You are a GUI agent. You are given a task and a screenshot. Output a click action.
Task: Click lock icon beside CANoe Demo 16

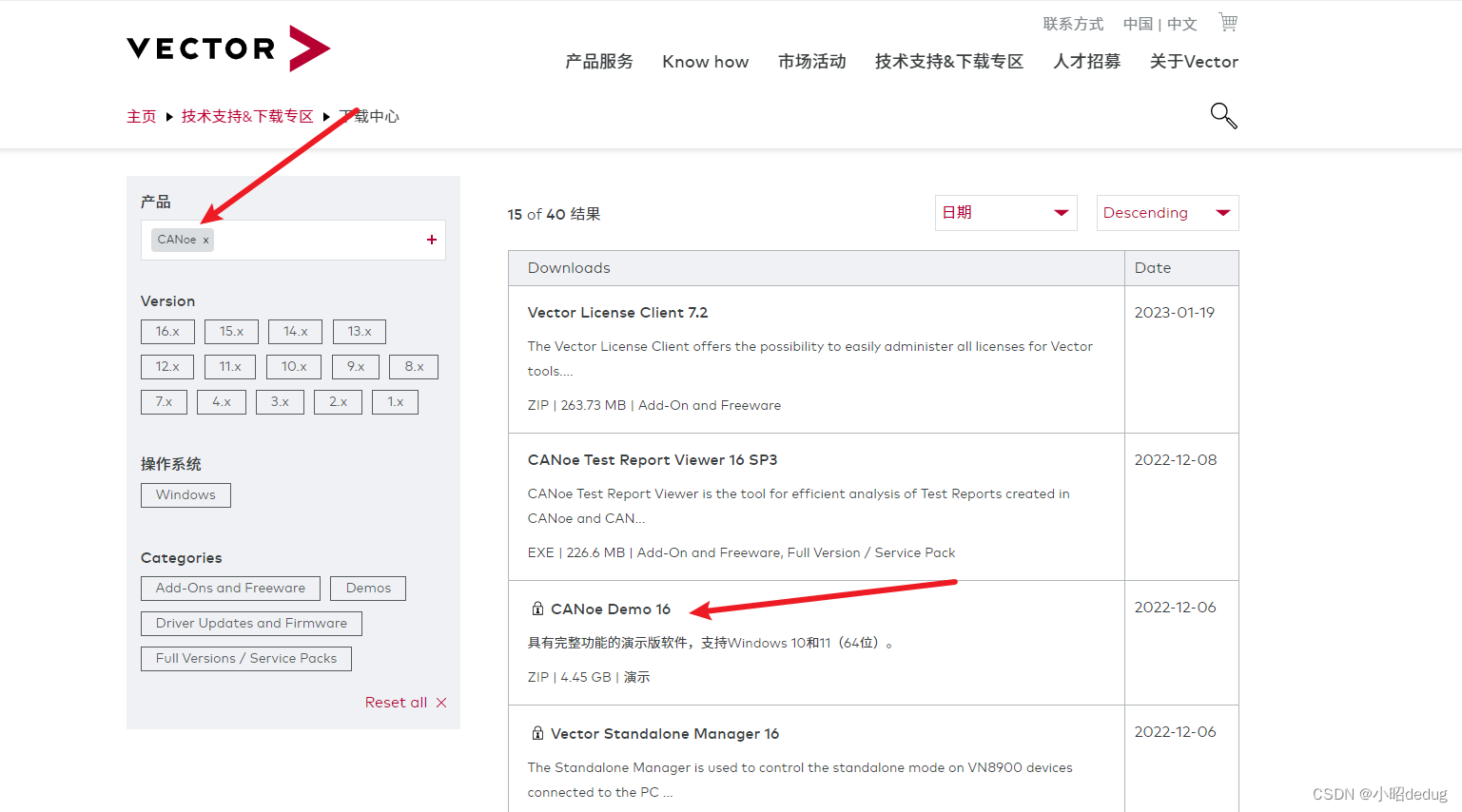click(537, 609)
